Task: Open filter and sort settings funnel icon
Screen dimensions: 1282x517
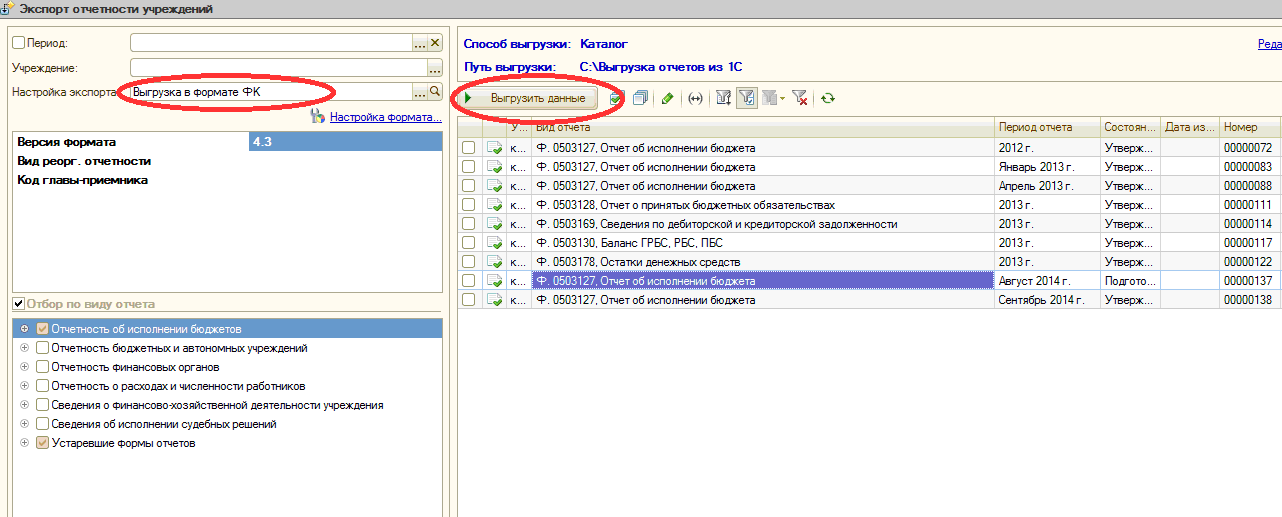Action: pos(723,98)
